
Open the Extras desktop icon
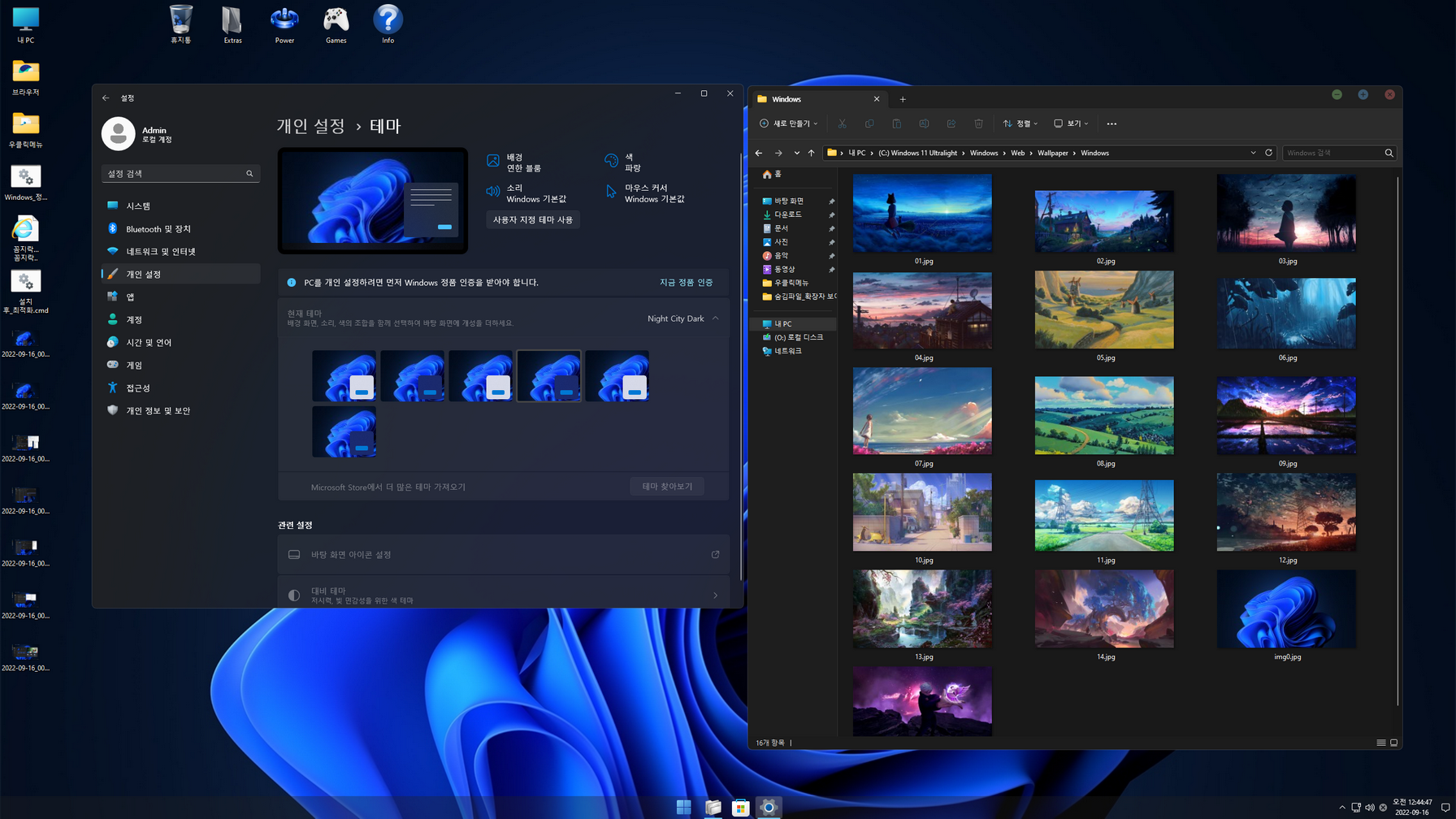click(232, 24)
